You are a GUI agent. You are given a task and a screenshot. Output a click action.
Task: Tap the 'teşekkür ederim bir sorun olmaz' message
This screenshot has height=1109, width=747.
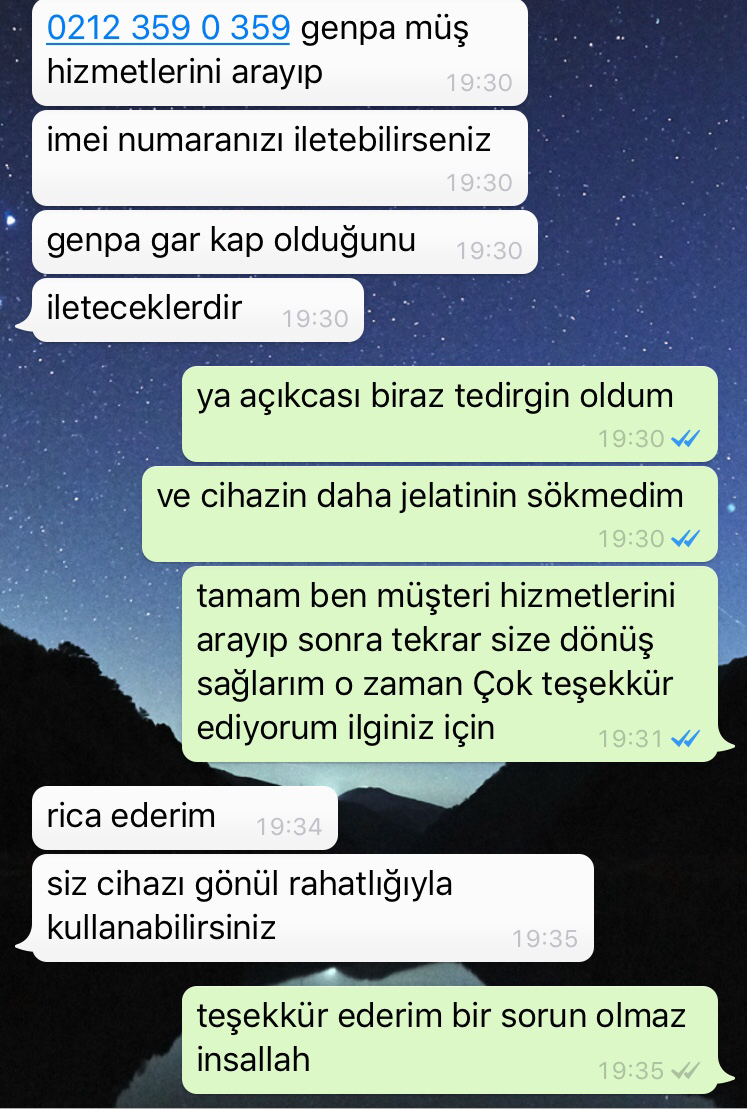click(456, 1040)
